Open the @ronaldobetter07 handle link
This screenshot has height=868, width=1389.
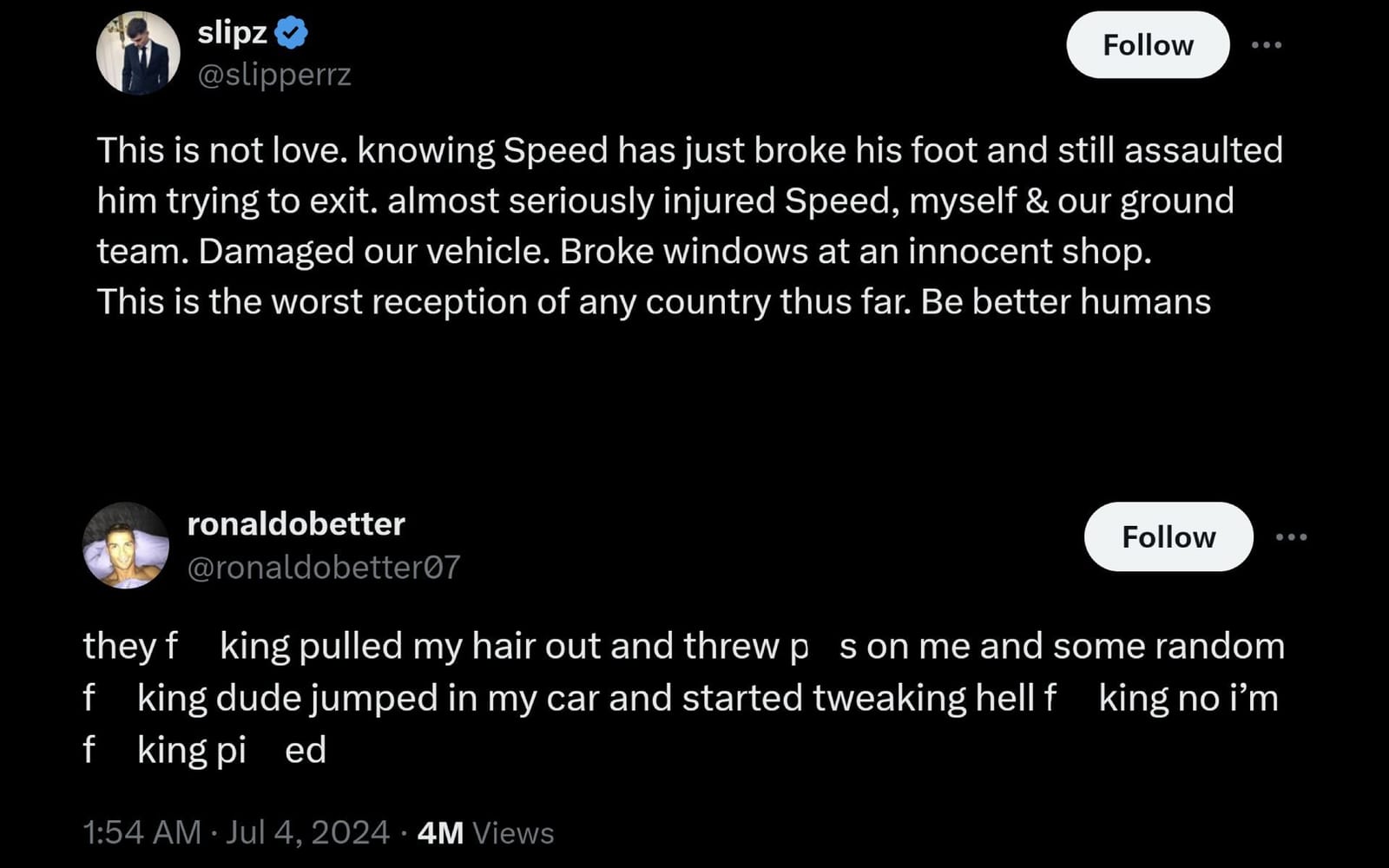pos(325,568)
